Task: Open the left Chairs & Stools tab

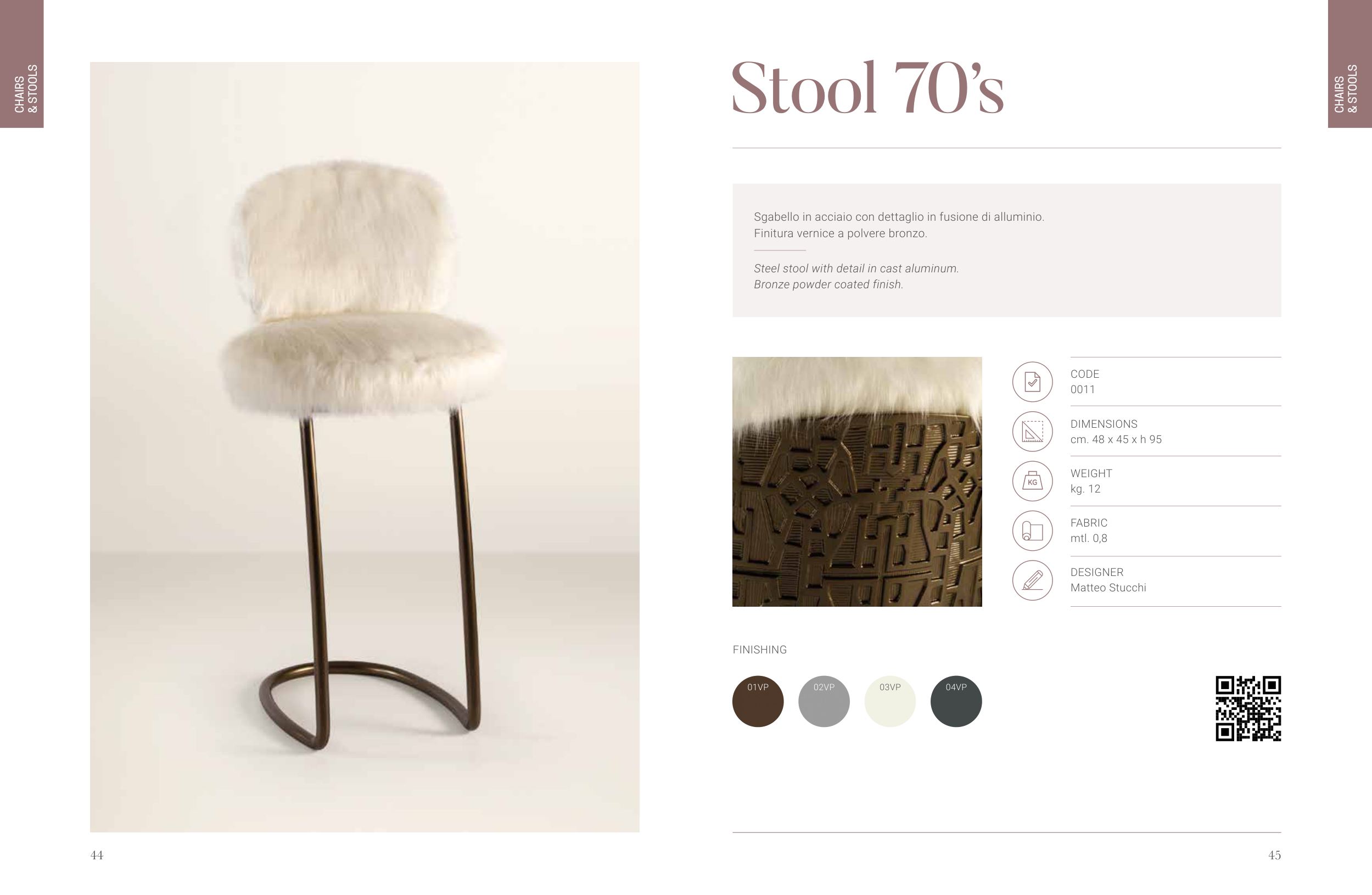Action: click(22, 64)
